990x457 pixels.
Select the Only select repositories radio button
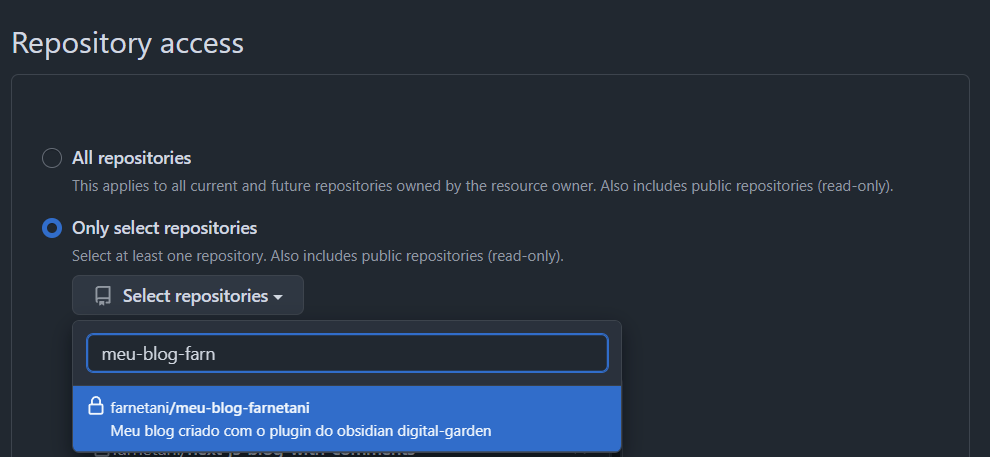coord(52,228)
